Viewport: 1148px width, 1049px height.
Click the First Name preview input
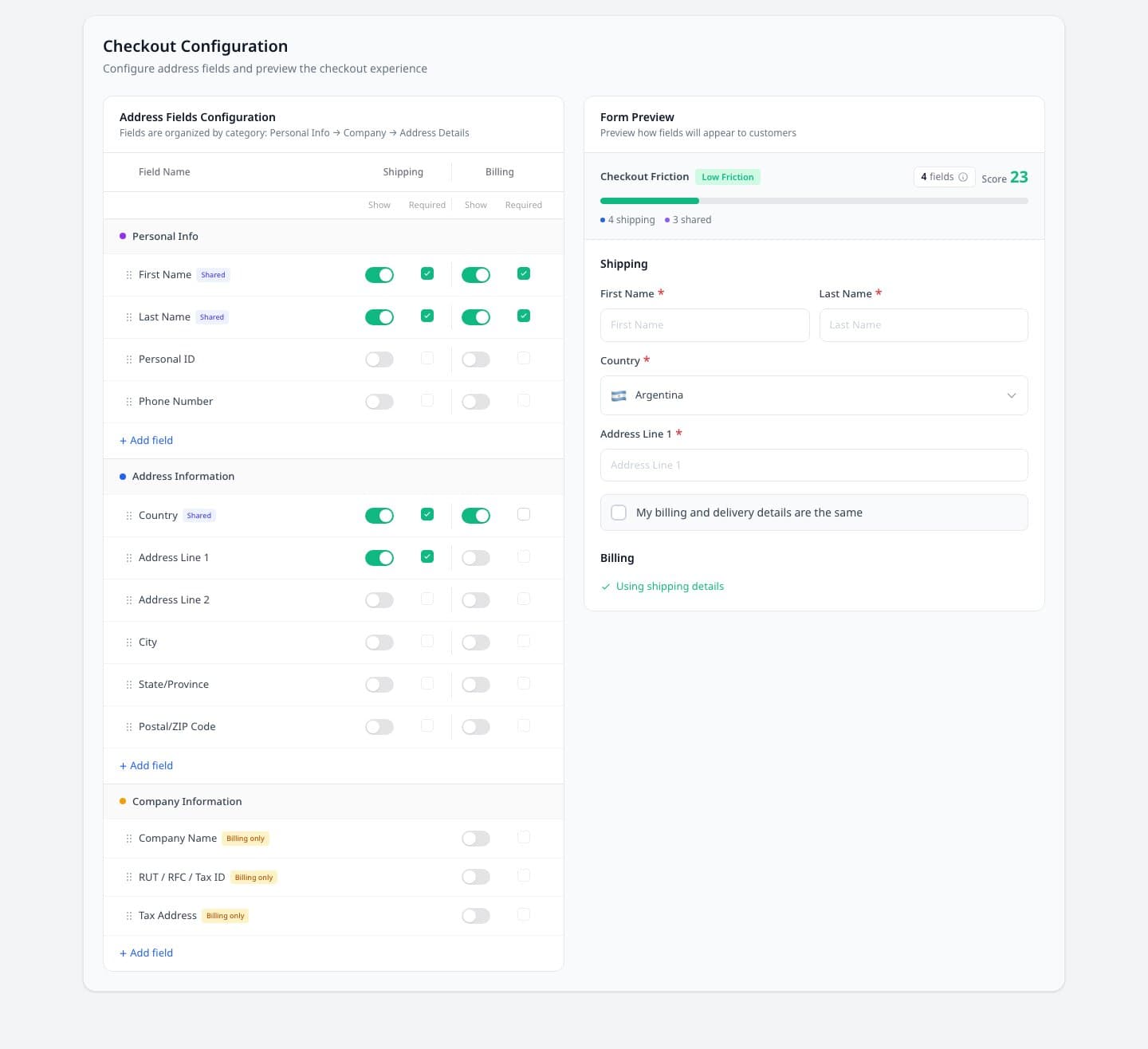tap(705, 325)
